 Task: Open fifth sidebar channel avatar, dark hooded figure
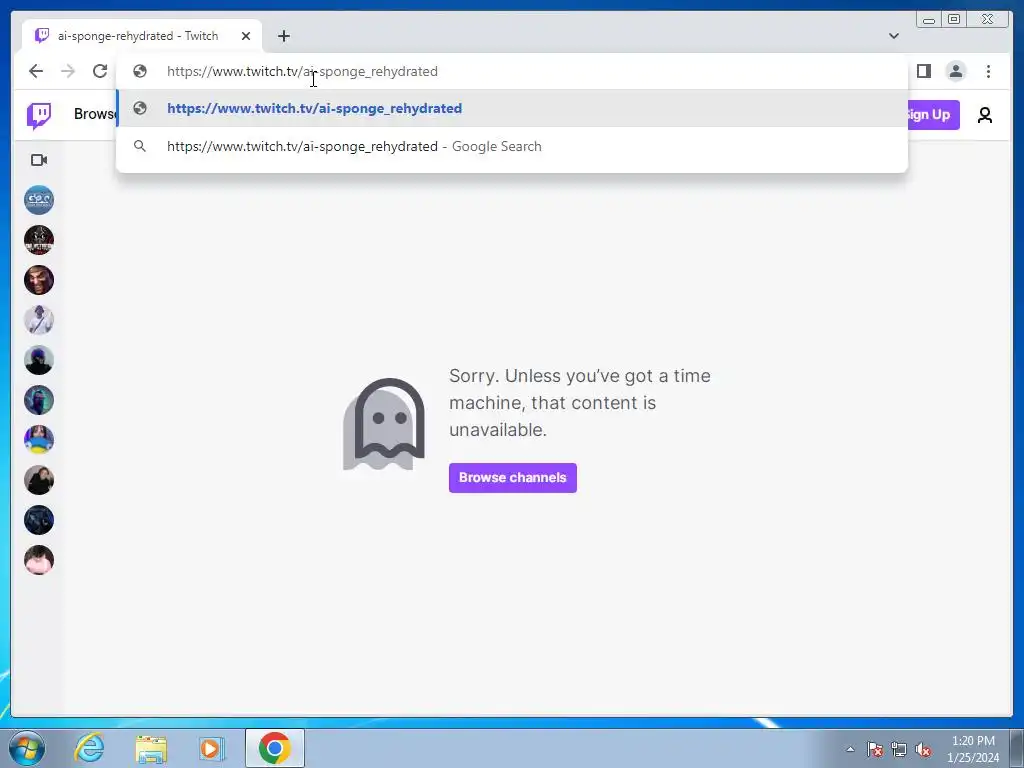click(x=39, y=360)
